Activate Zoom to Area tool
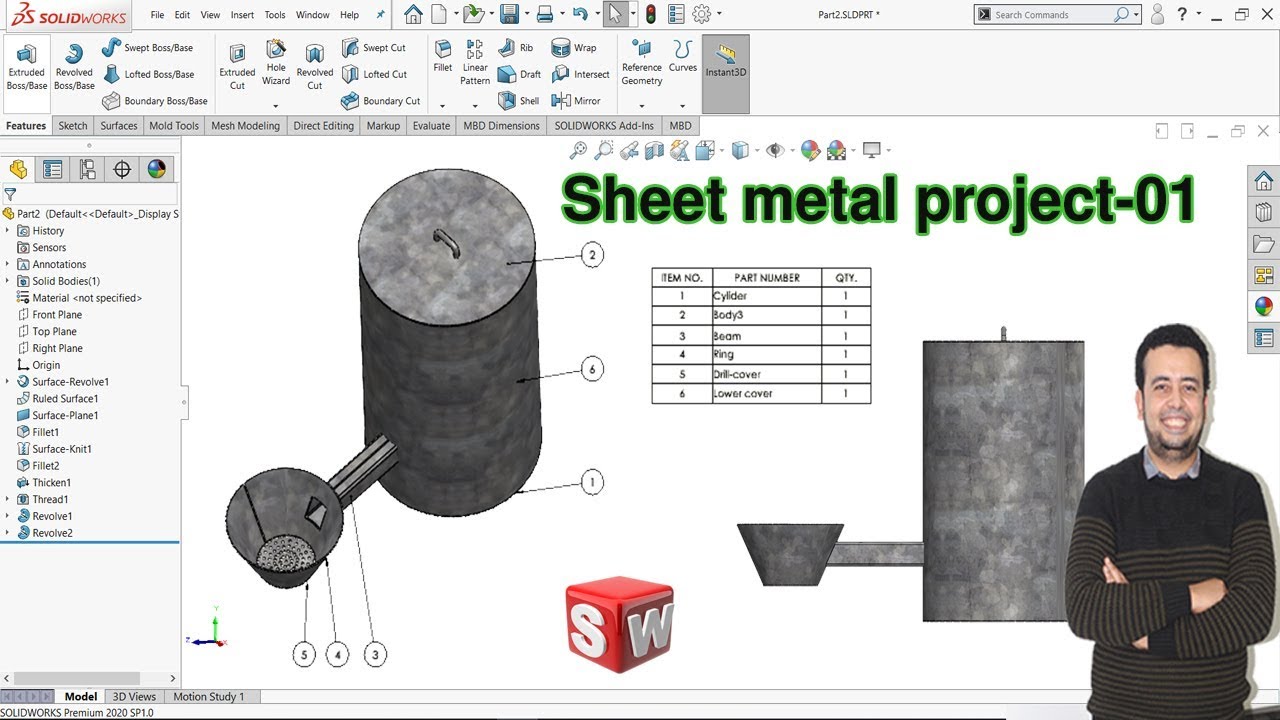1280x720 pixels. tap(604, 151)
